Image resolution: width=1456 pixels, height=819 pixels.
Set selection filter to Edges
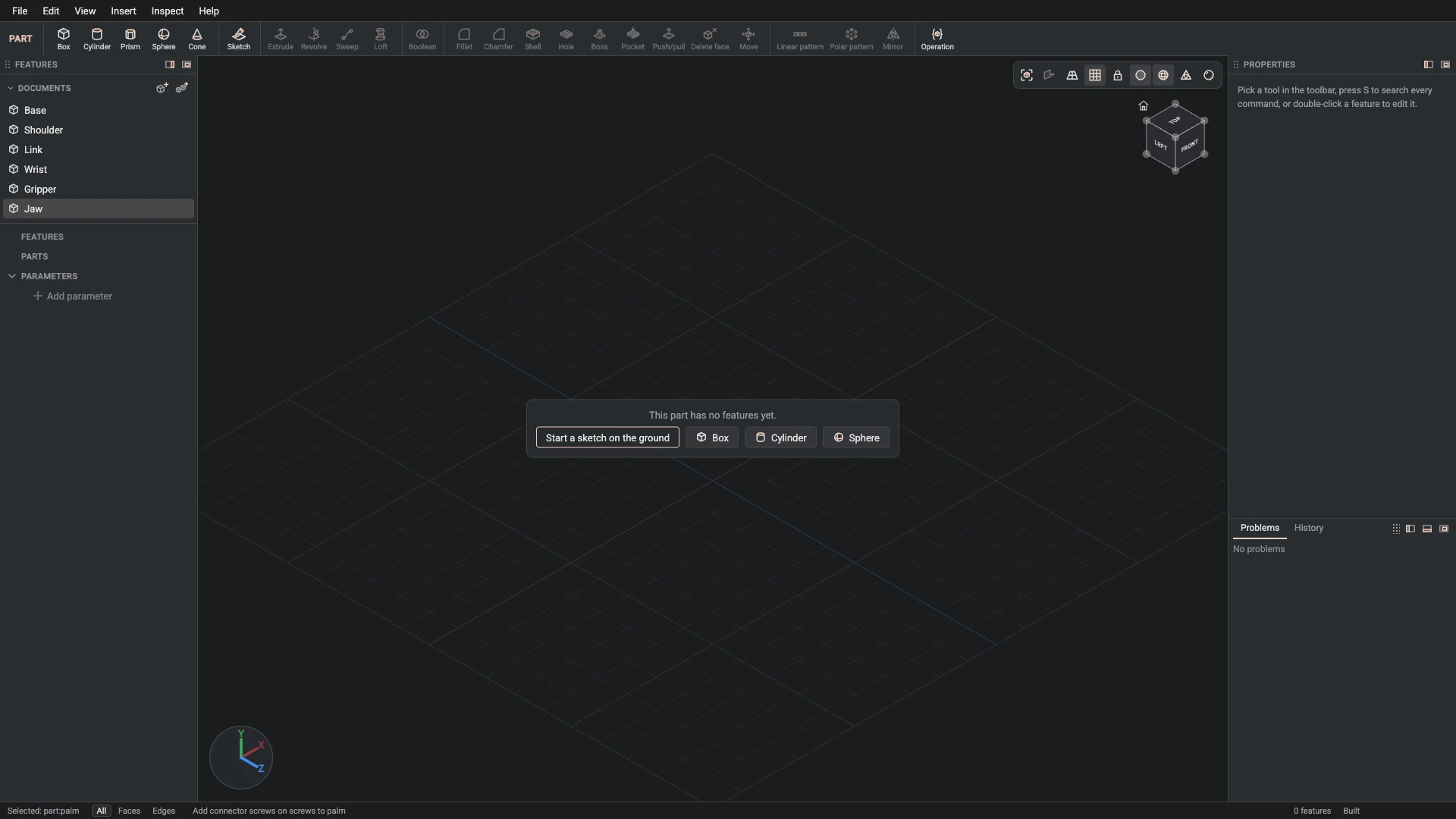tap(164, 811)
